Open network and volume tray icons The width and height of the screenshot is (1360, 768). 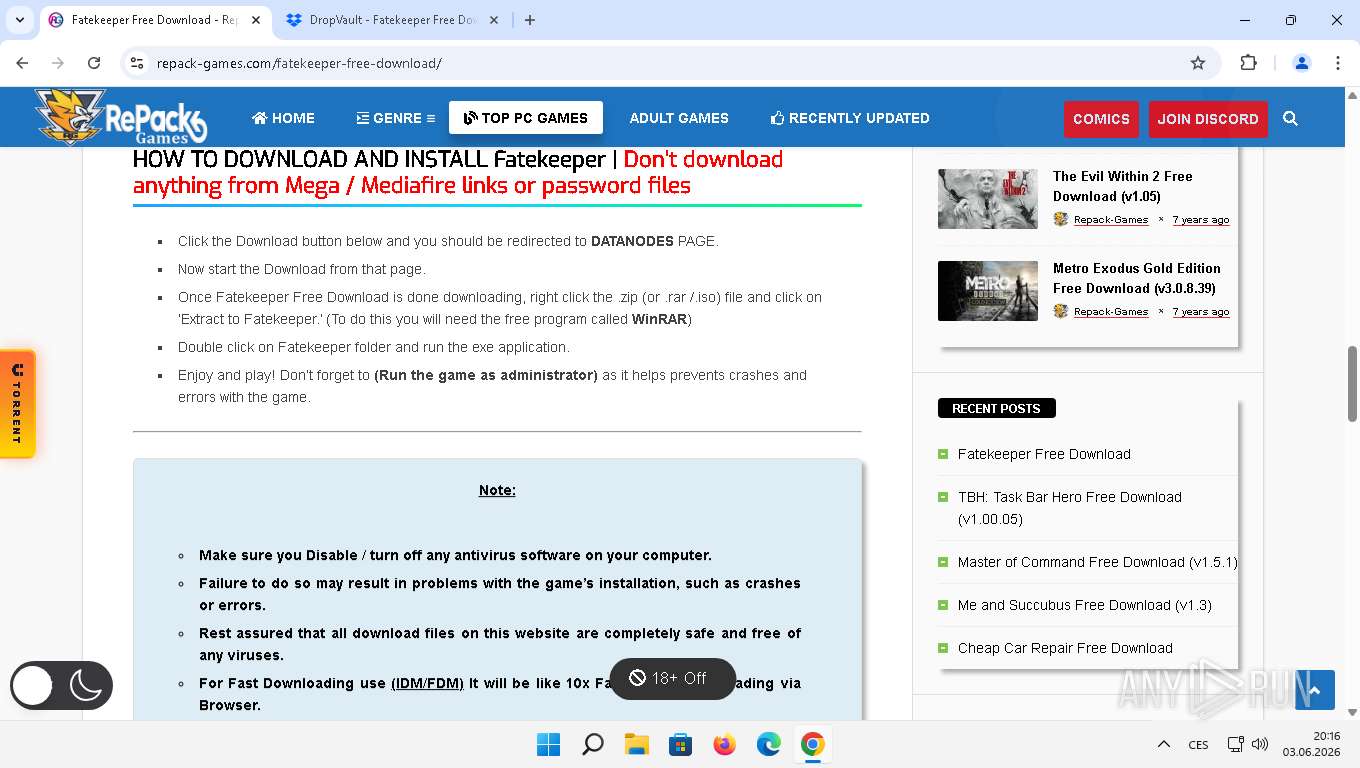1247,744
